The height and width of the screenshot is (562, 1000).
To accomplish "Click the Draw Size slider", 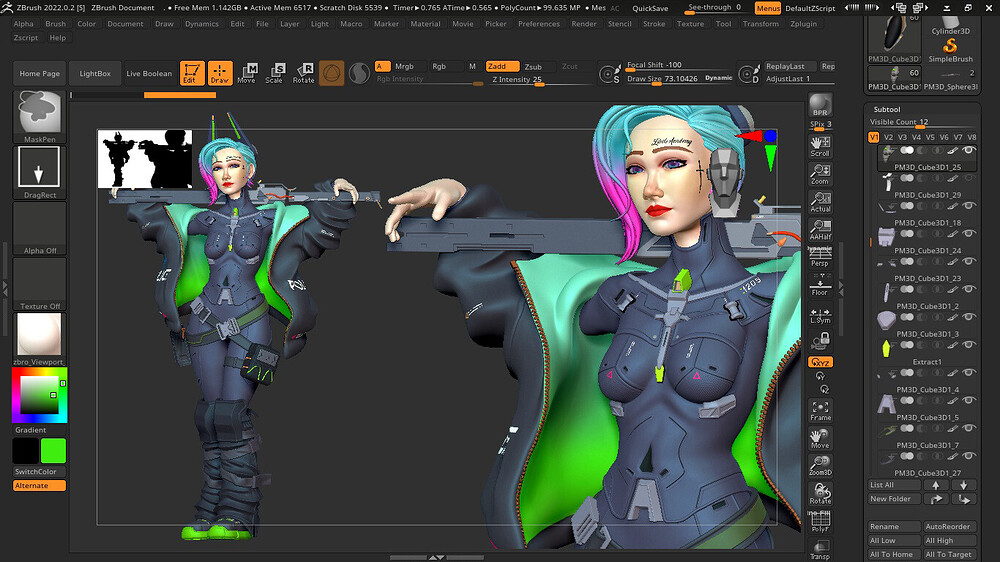I will (x=680, y=78).
